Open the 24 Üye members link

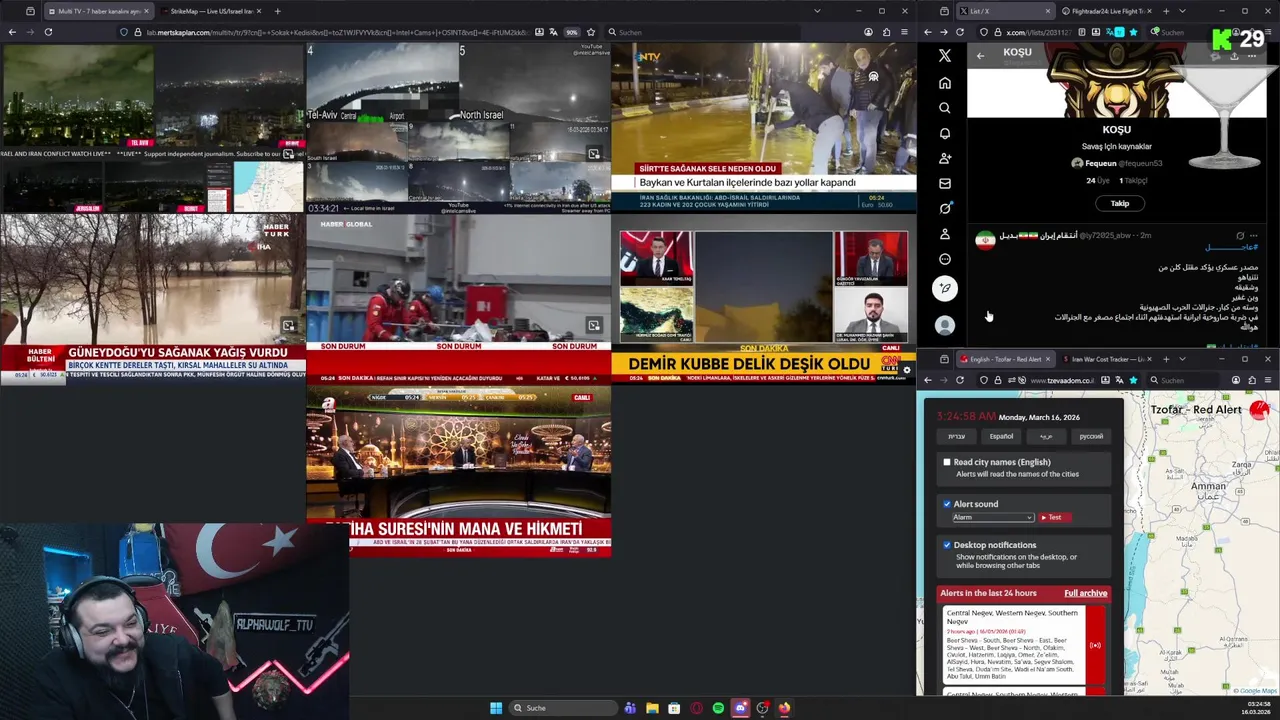click(1098, 181)
